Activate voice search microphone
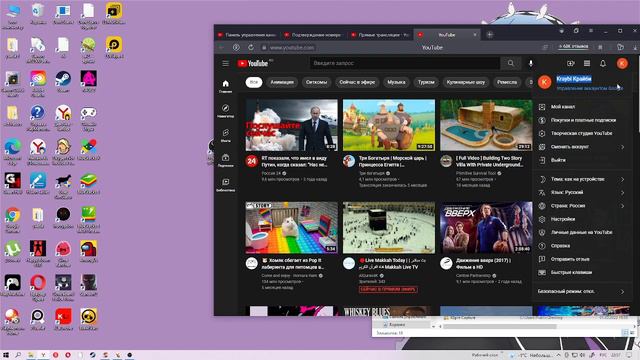Image resolution: width=640 pixels, height=360 pixels. pos(531,63)
